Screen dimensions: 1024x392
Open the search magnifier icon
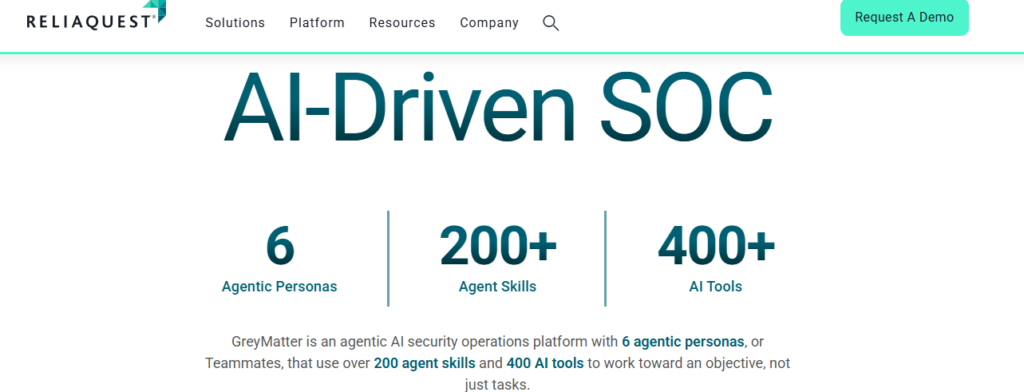(551, 24)
